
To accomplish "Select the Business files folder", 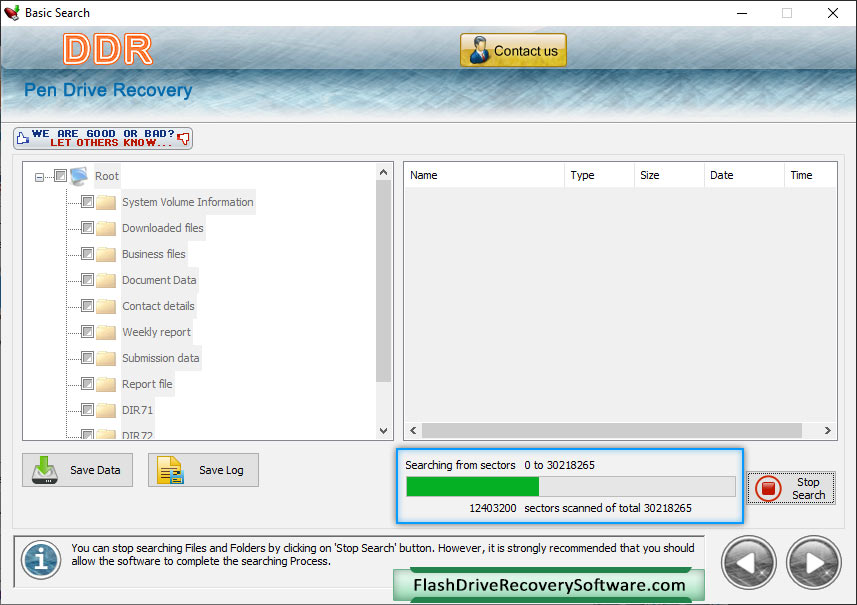I will 154,254.
